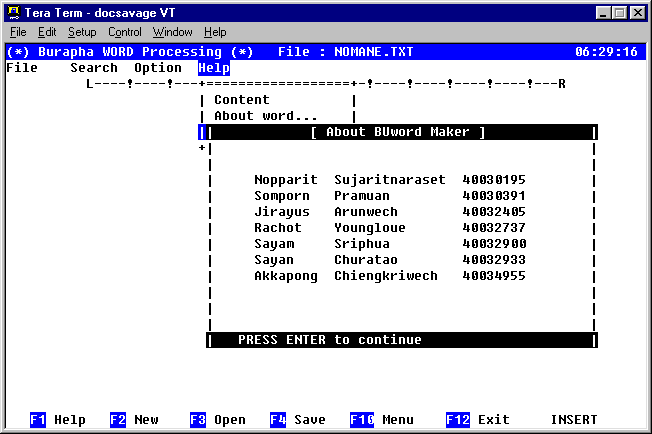Click the INSERT mode indicator
This screenshot has width=652, height=434.
[x=574, y=419]
